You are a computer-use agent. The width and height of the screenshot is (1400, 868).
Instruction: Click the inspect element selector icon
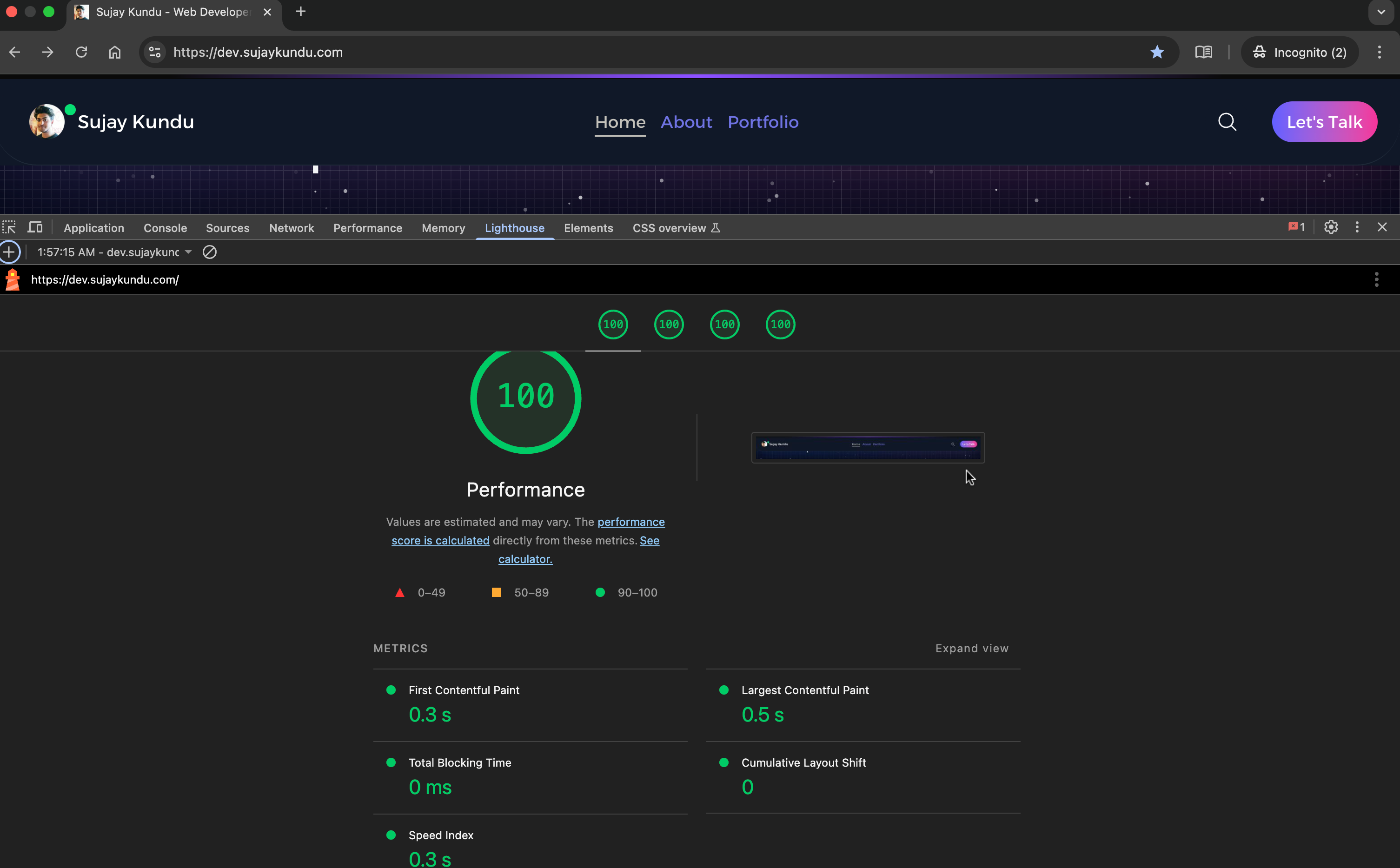[9, 227]
